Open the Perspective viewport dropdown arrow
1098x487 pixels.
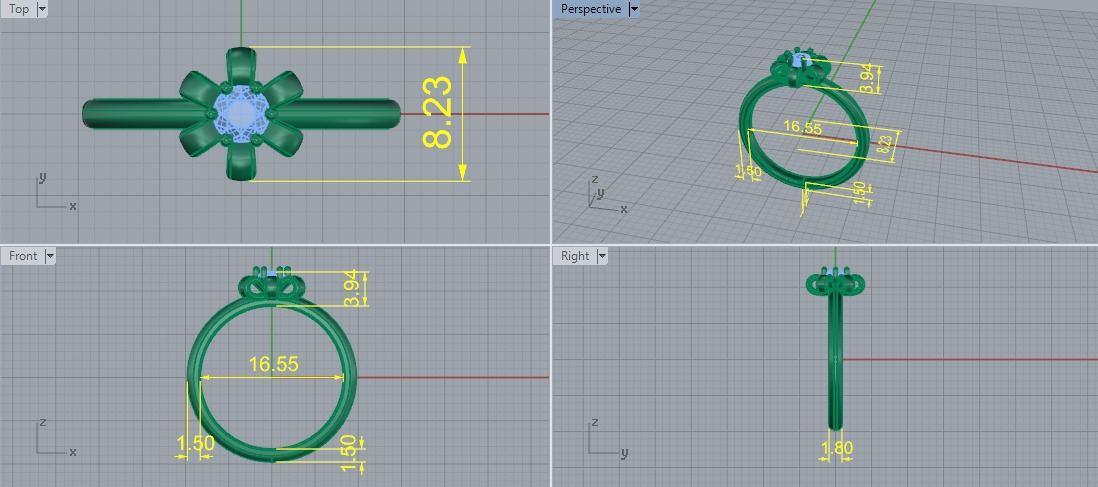[x=634, y=9]
